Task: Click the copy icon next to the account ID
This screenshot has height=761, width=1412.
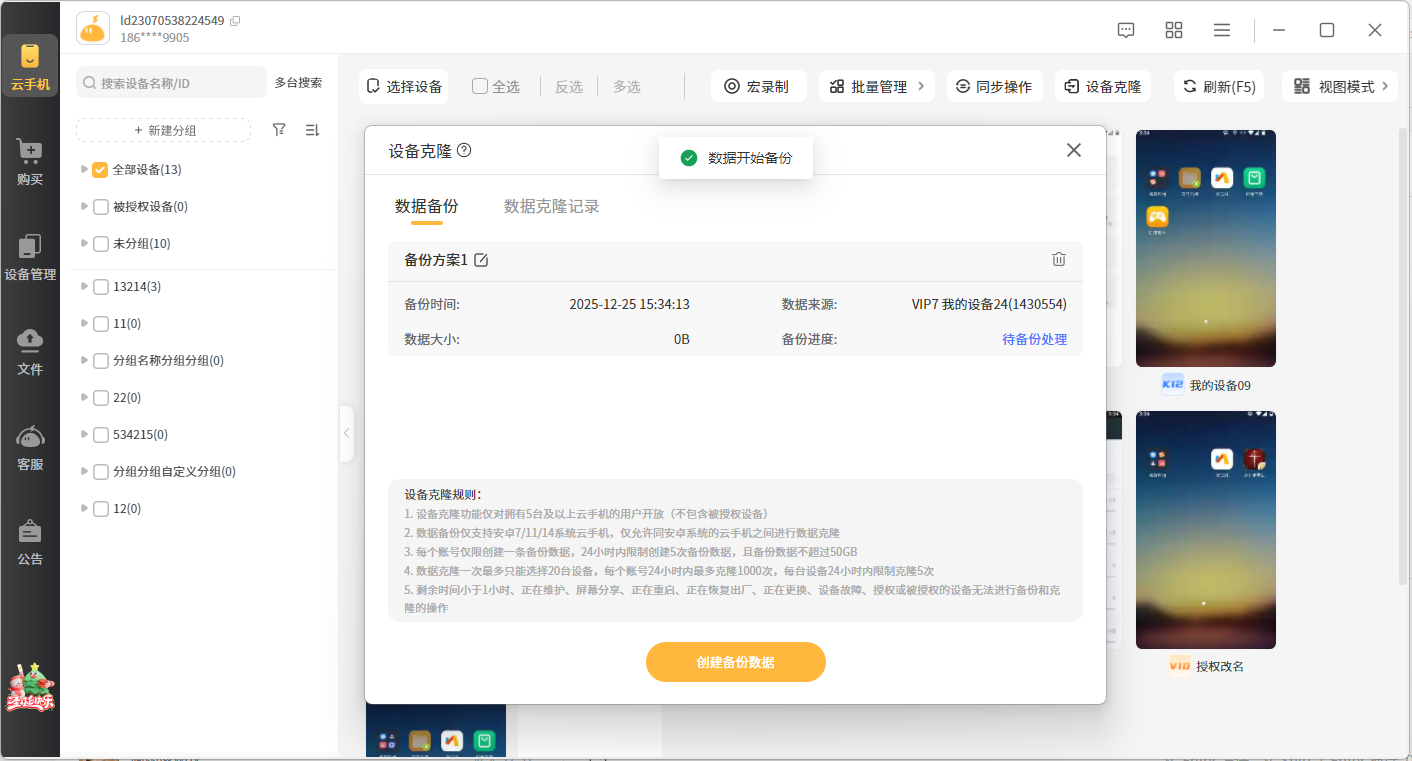Action: click(x=235, y=21)
